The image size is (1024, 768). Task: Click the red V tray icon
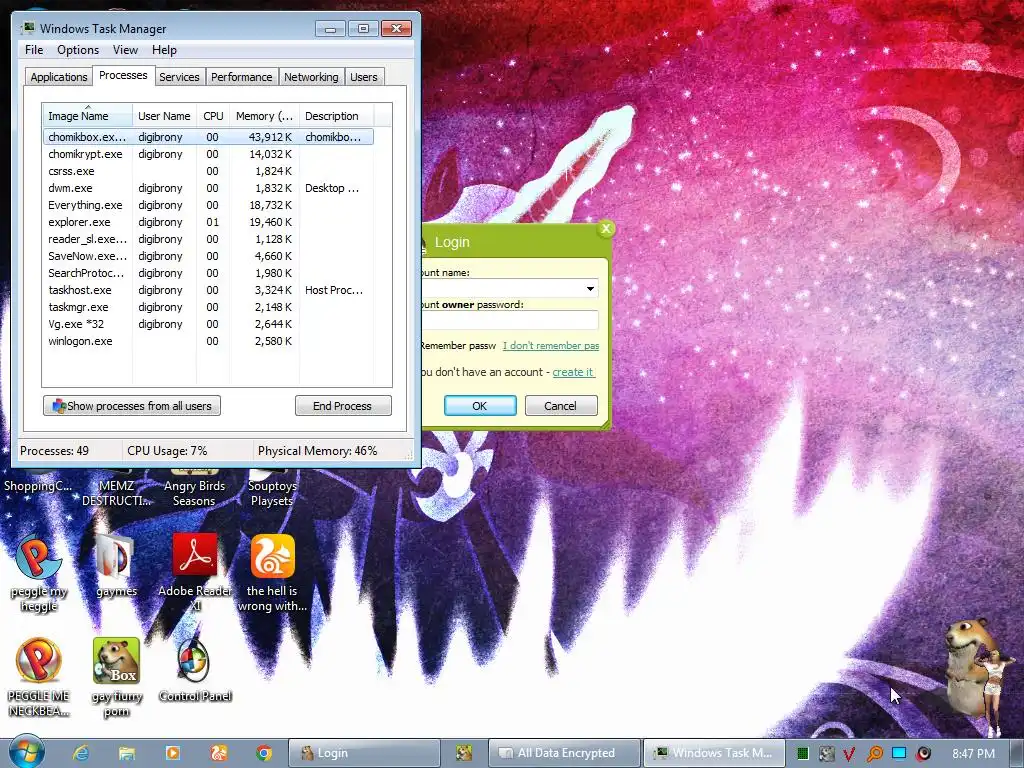(x=849, y=754)
